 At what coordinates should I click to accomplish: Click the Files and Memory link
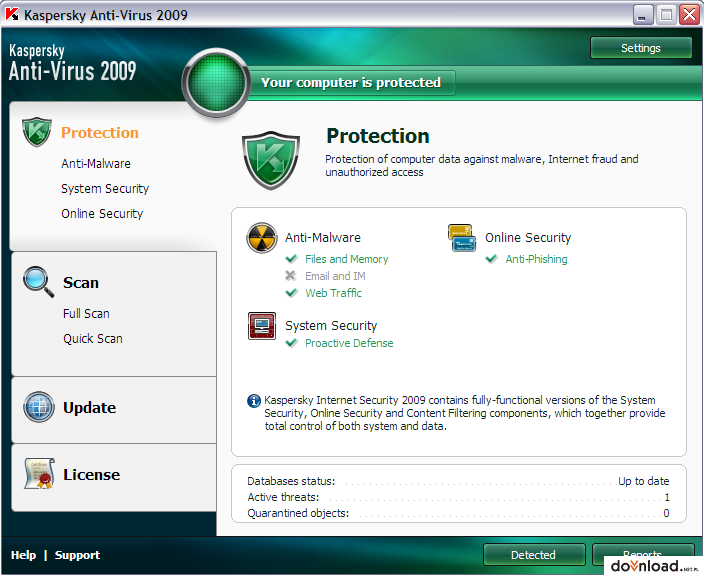click(x=347, y=259)
